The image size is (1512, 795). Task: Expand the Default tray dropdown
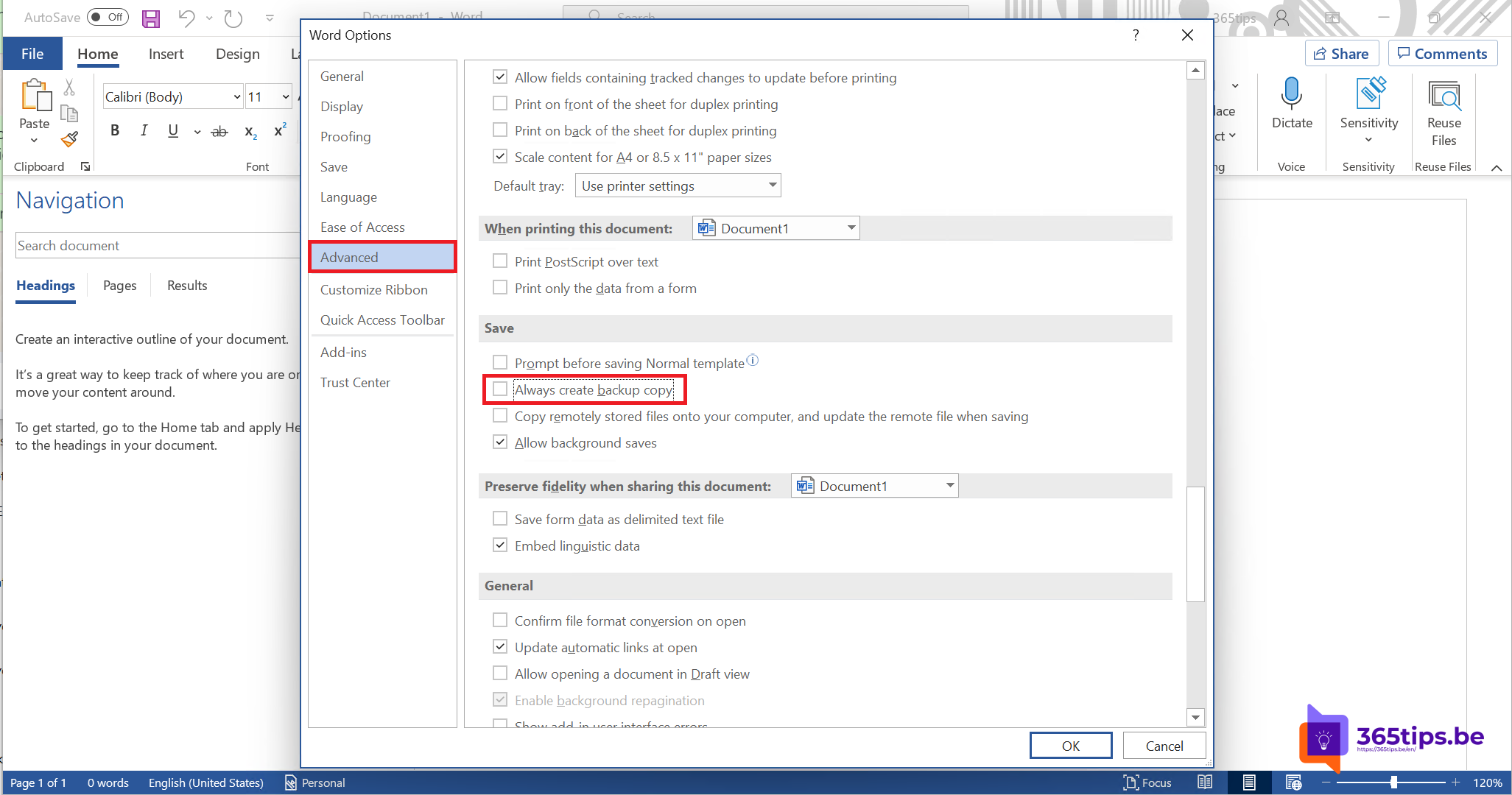coord(772,185)
